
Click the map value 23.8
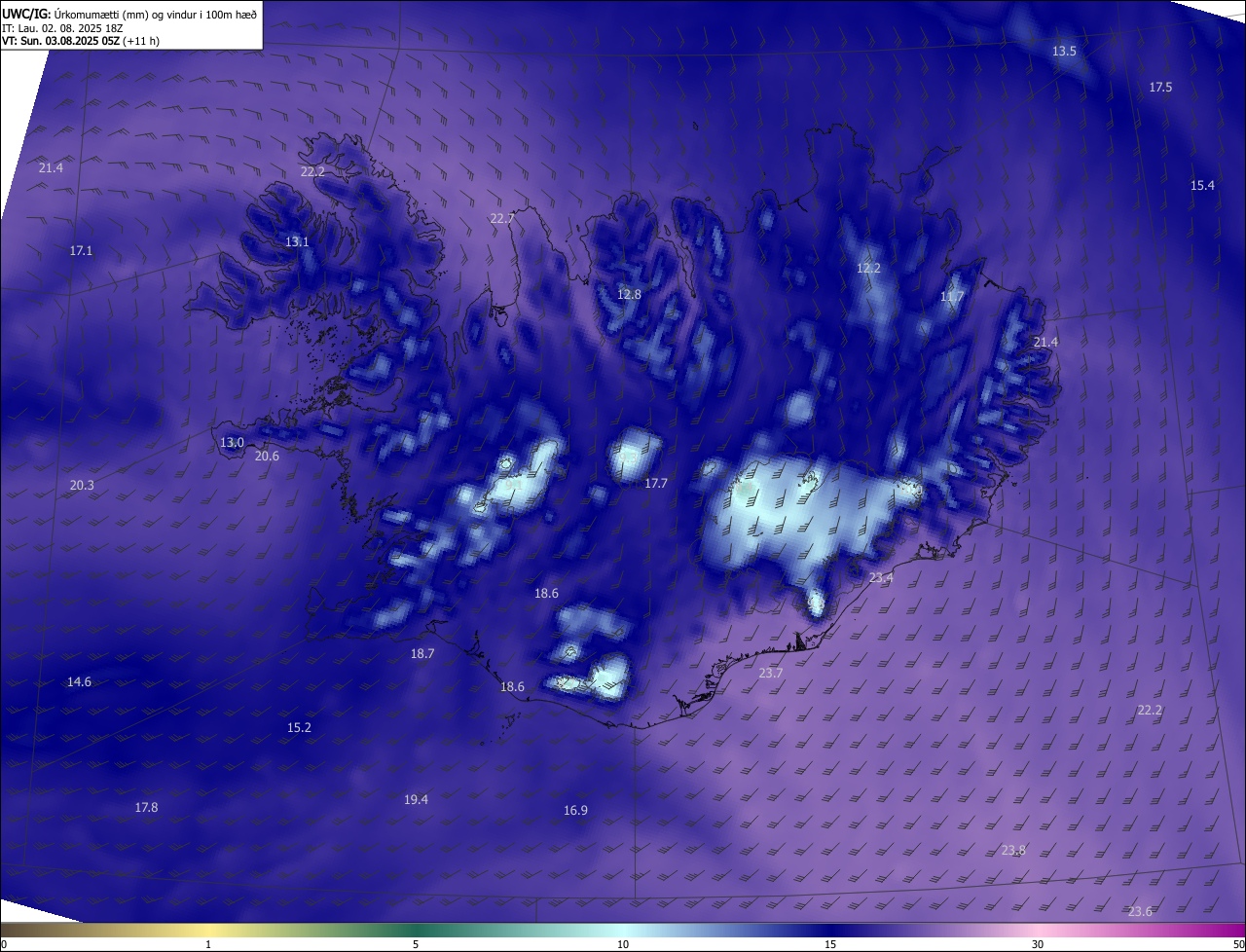(1013, 850)
